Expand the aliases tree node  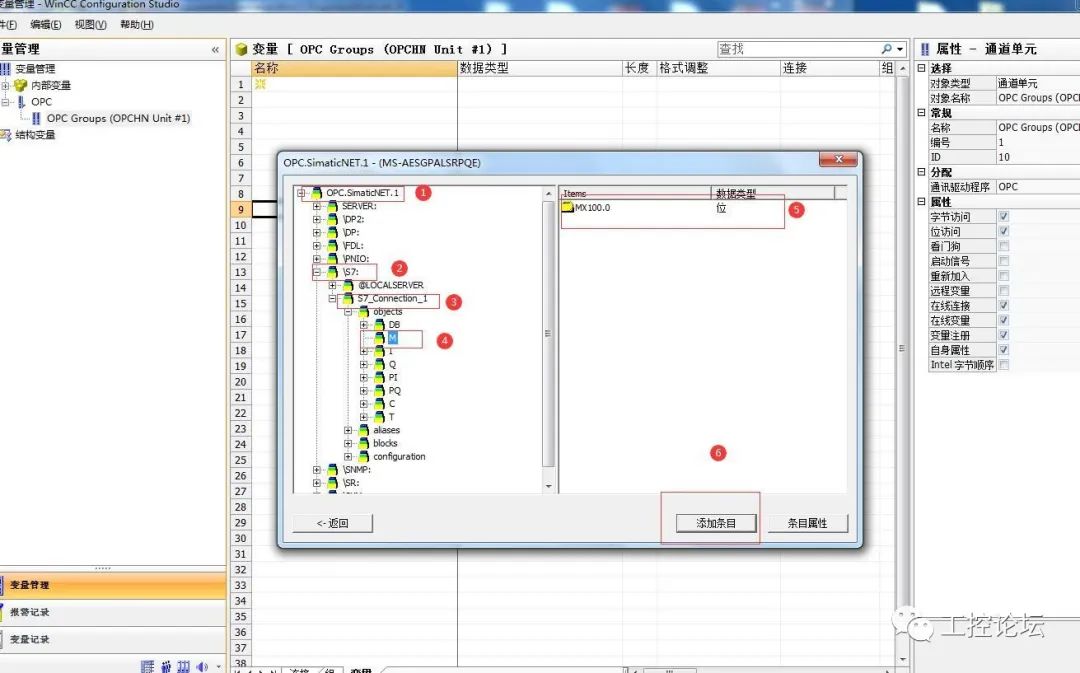click(349, 430)
